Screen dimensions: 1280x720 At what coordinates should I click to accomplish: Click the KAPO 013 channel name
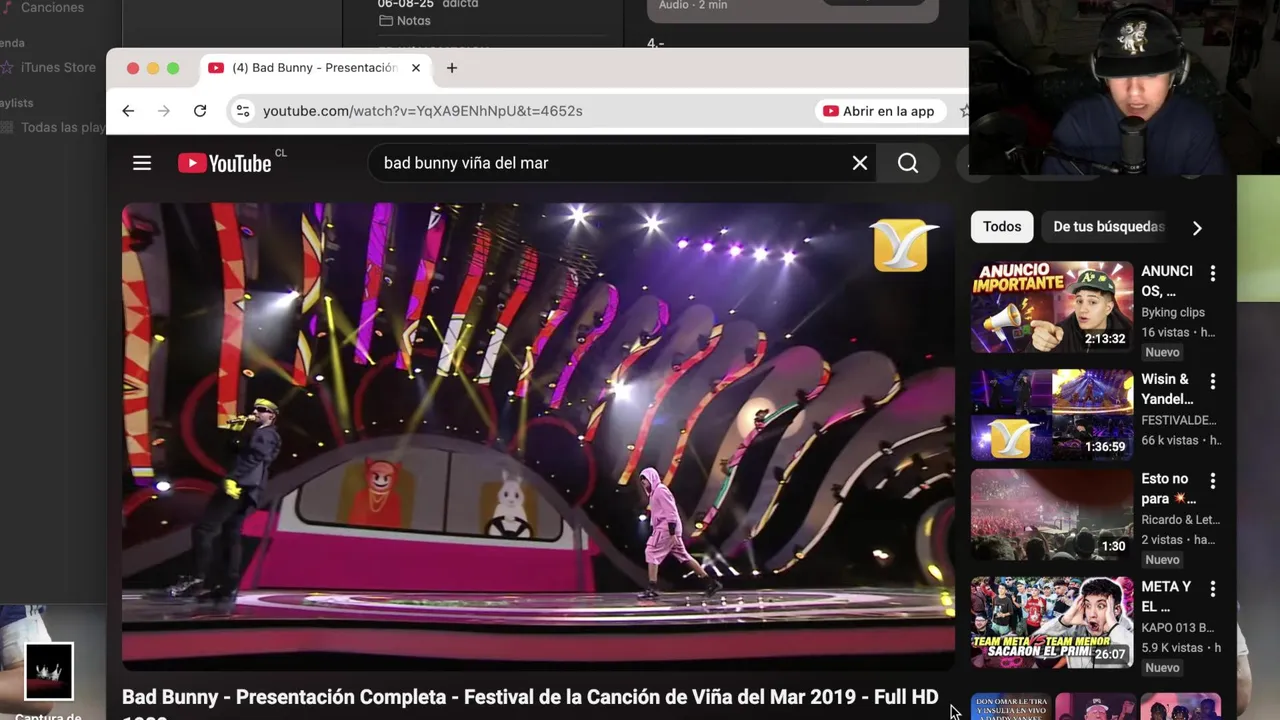click(x=1178, y=628)
